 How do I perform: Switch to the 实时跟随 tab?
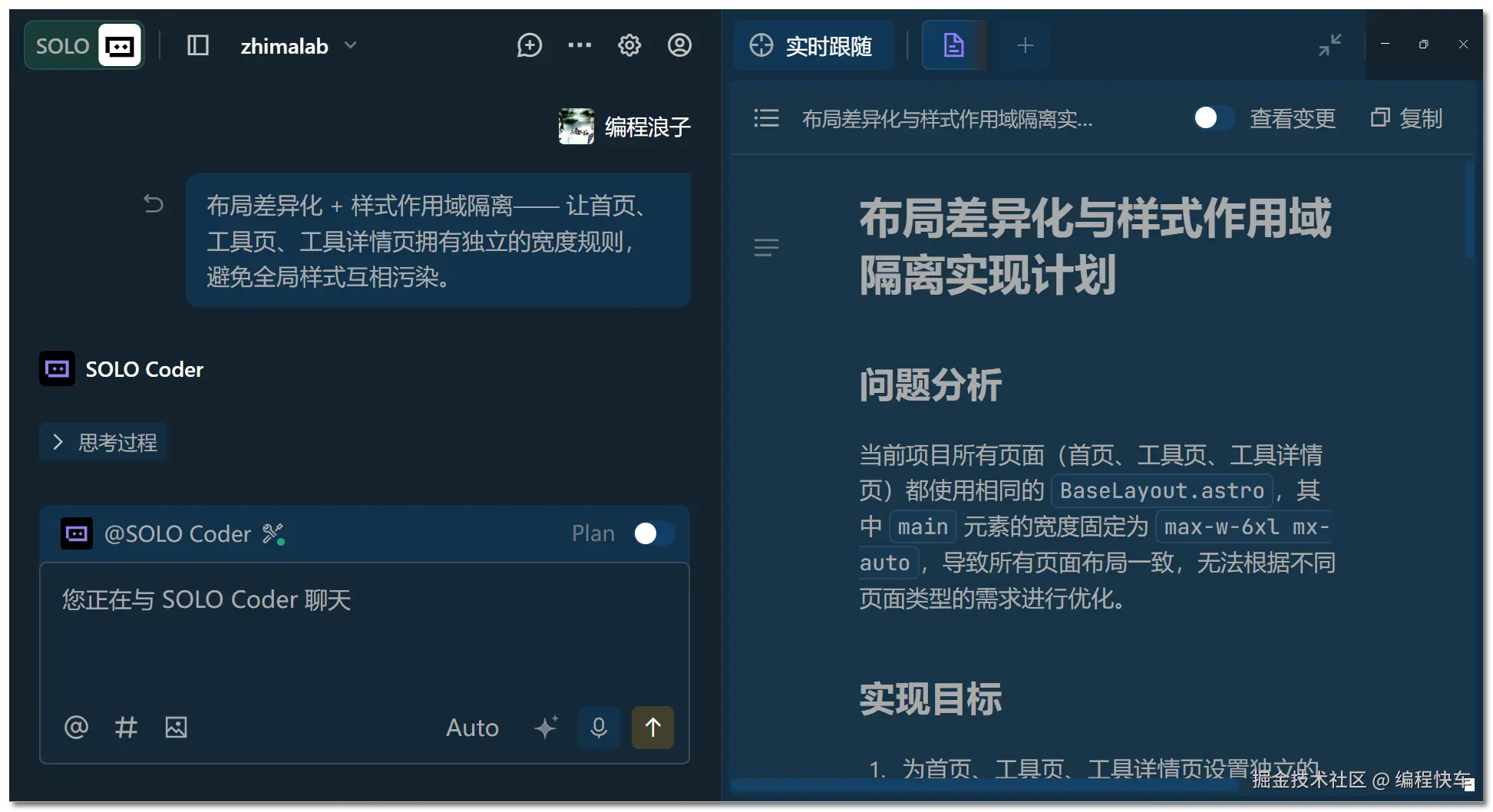(x=814, y=45)
